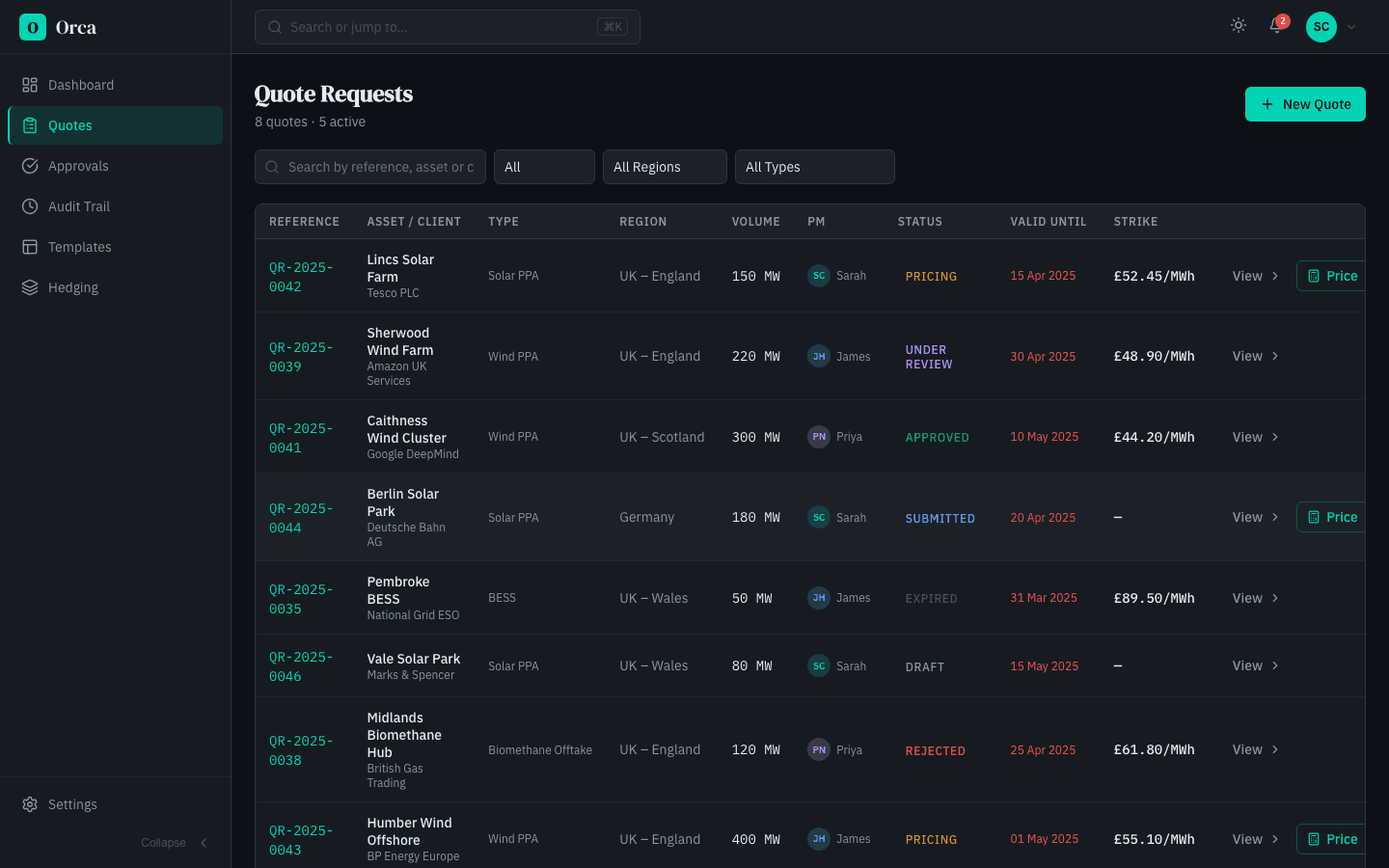
Task: Click Priya's PN avatar in Midlands row
Action: click(819, 749)
